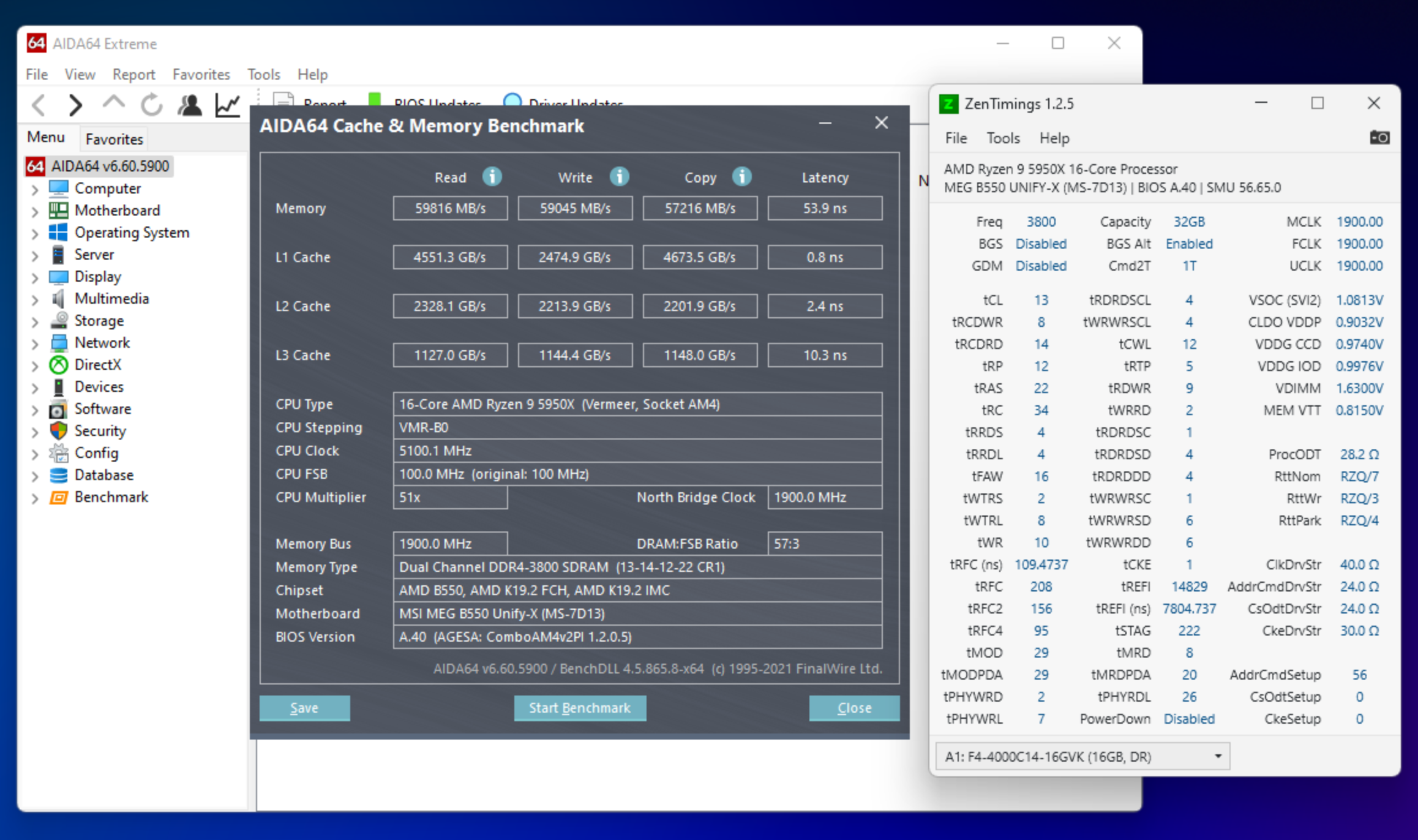Expand the Server tree node
This screenshot has height=840, width=1418.
click(35, 255)
